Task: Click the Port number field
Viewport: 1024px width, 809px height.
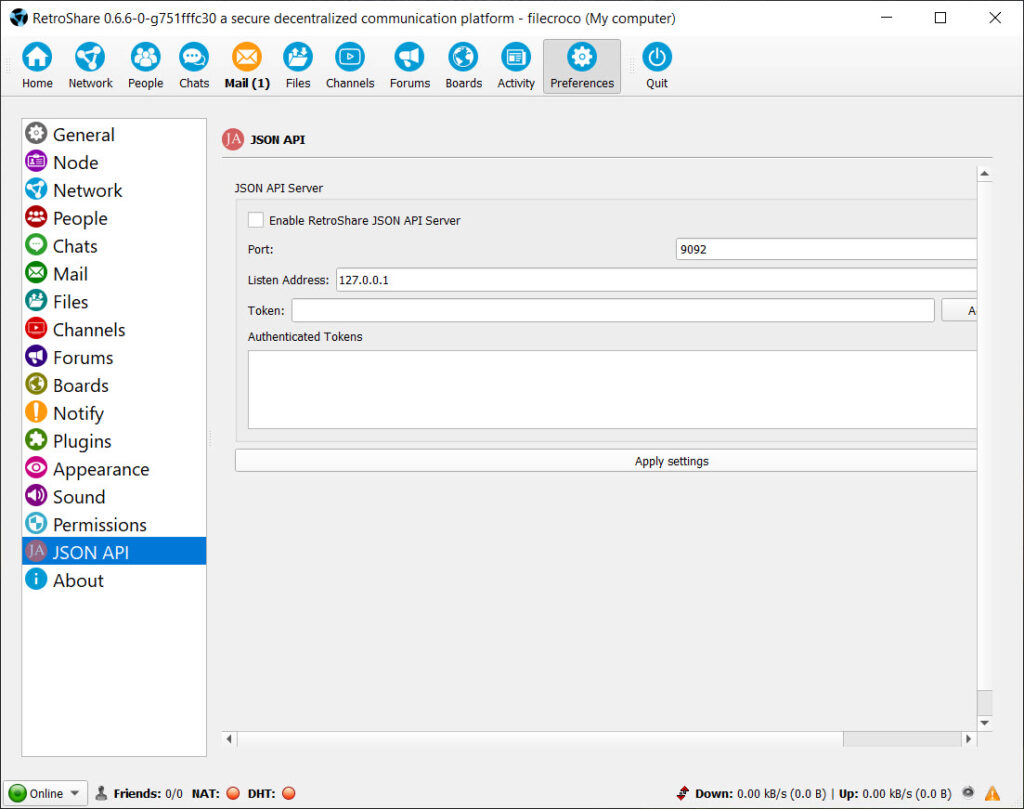Action: 825,249
